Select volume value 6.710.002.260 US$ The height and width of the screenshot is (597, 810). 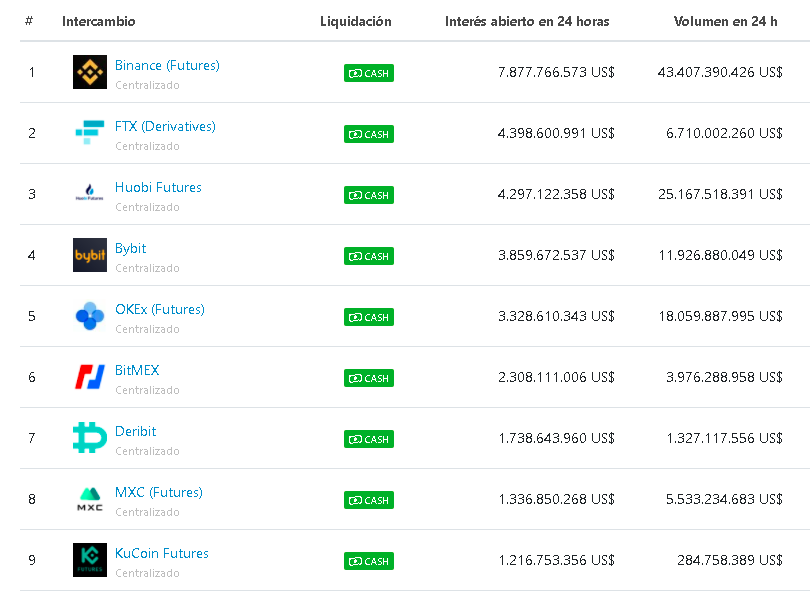[724, 133]
